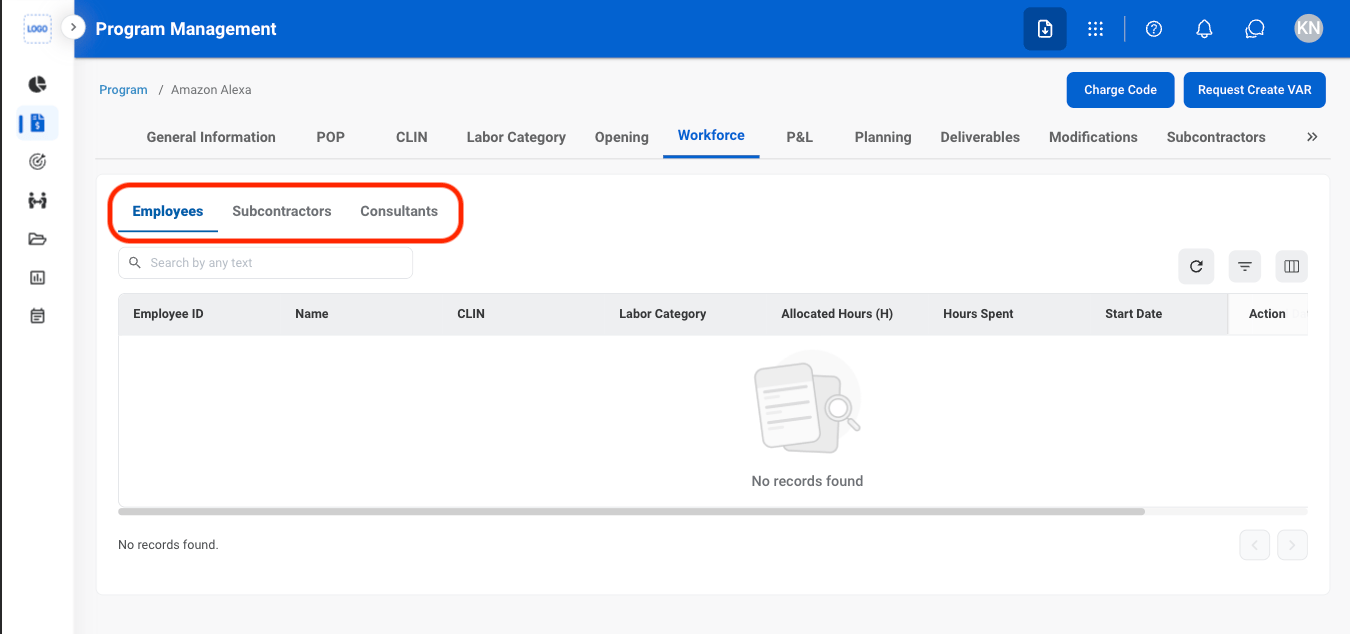Viewport: 1350px width, 634px height.
Task: Select the Consultants sub-tab
Action: (399, 211)
